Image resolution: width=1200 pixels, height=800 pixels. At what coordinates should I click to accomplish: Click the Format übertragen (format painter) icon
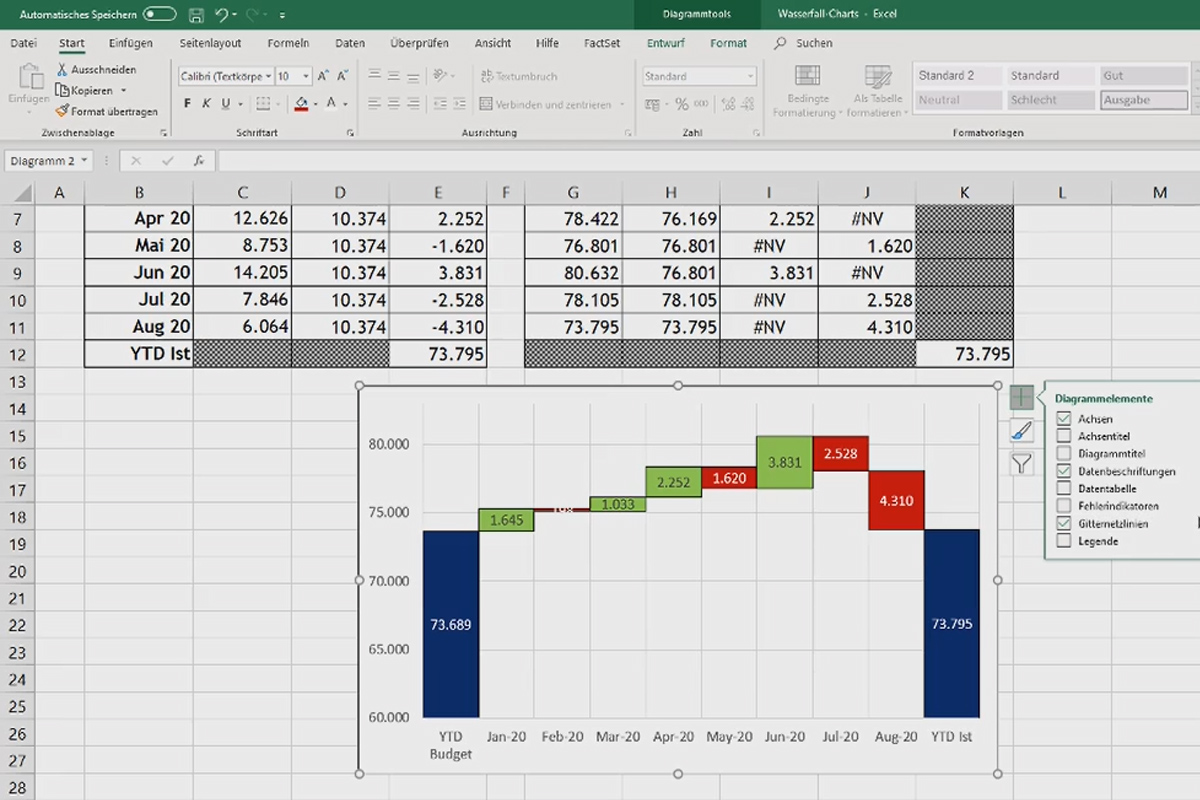(x=63, y=111)
